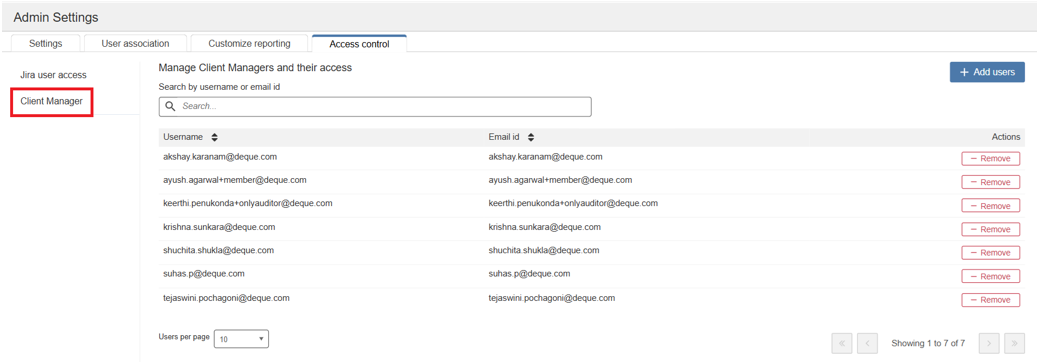Viewport: 1037px width, 362px height.
Task: Click the Admin Settings page title
Action: 56,17
